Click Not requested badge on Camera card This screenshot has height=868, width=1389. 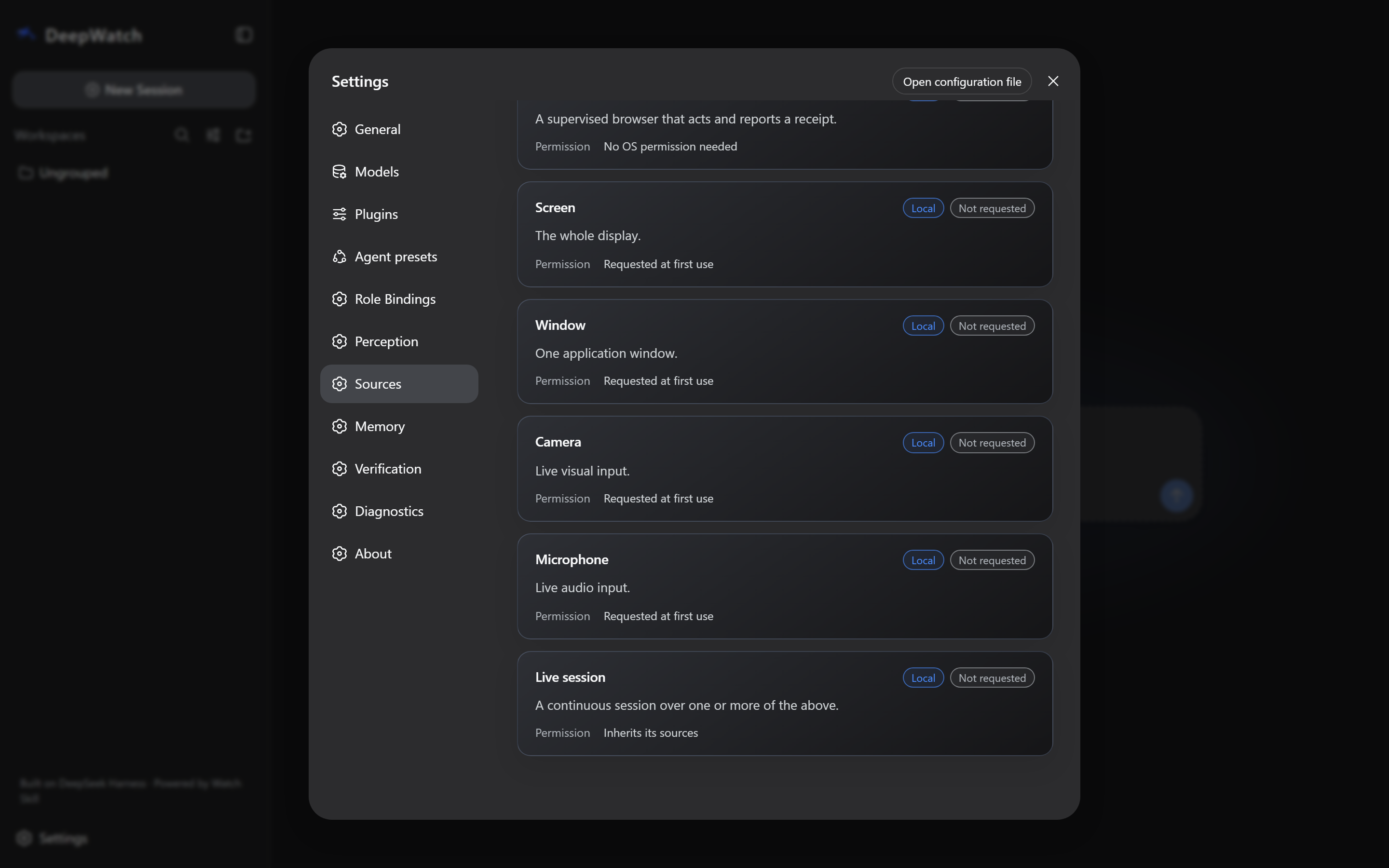point(992,443)
